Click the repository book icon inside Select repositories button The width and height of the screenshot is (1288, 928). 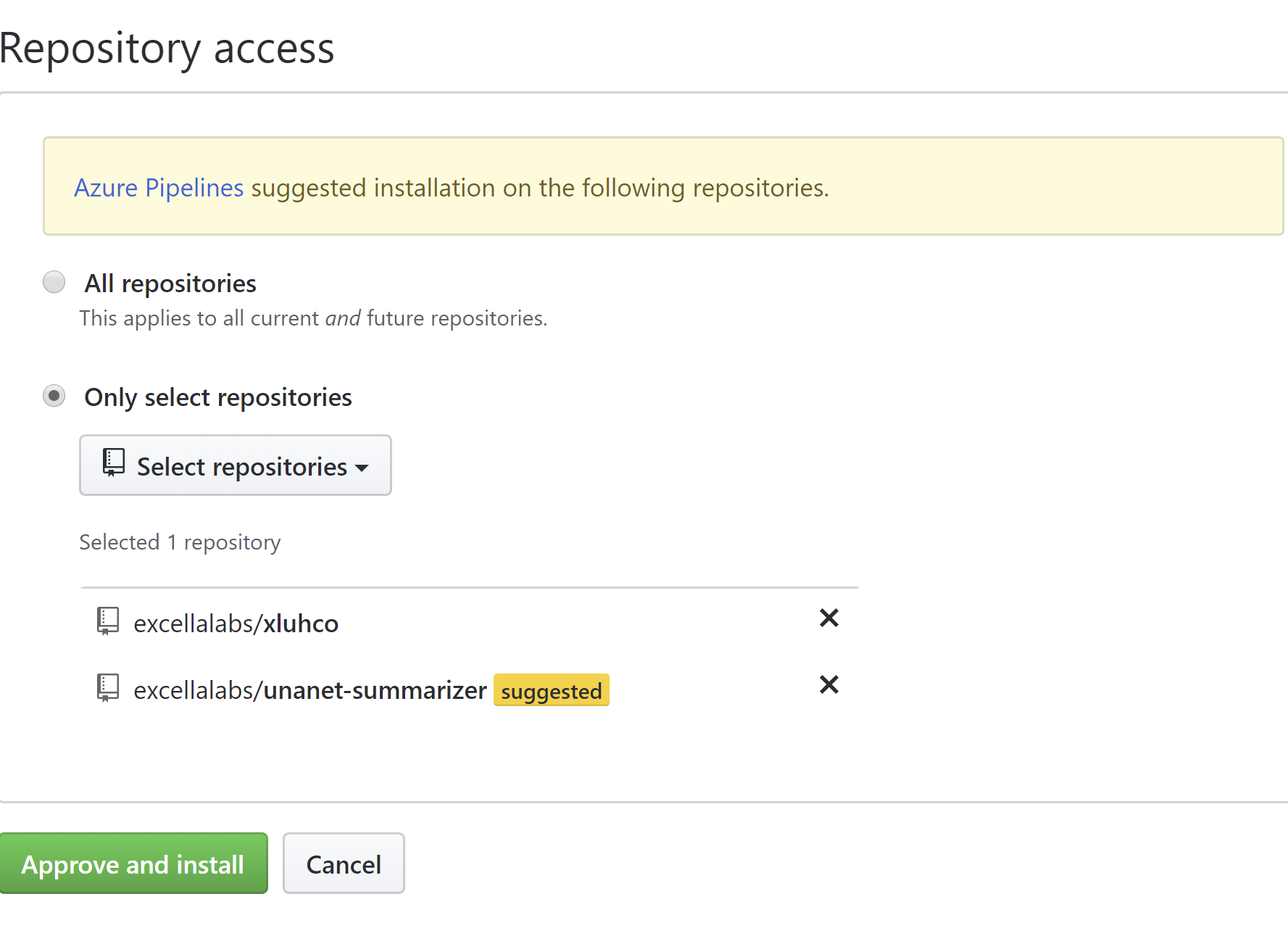[x=112, y=463]
